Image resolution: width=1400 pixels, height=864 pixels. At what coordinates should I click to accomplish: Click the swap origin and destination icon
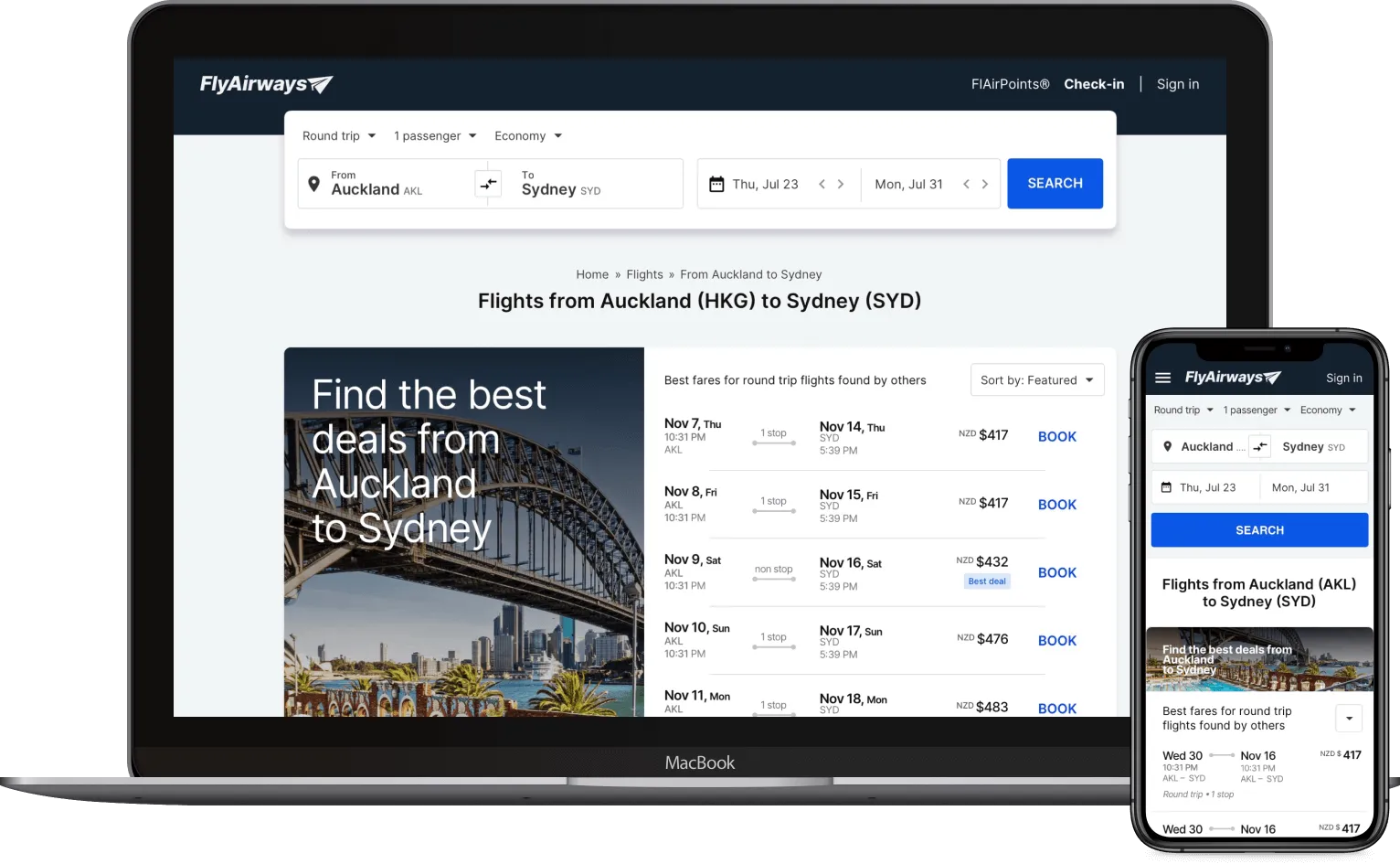point(488,183)
